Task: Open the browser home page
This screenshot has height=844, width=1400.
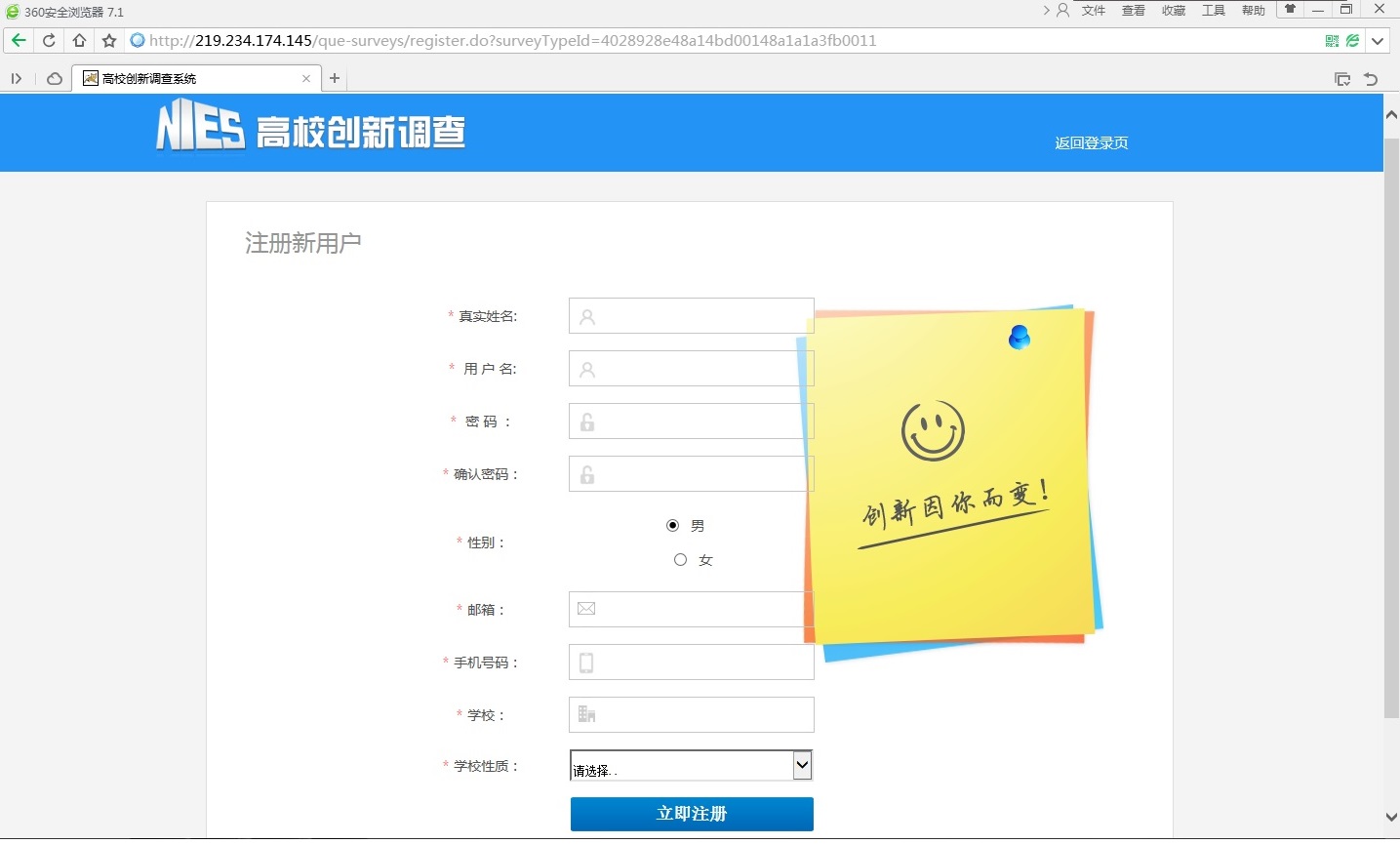Action: coord(79,40)
